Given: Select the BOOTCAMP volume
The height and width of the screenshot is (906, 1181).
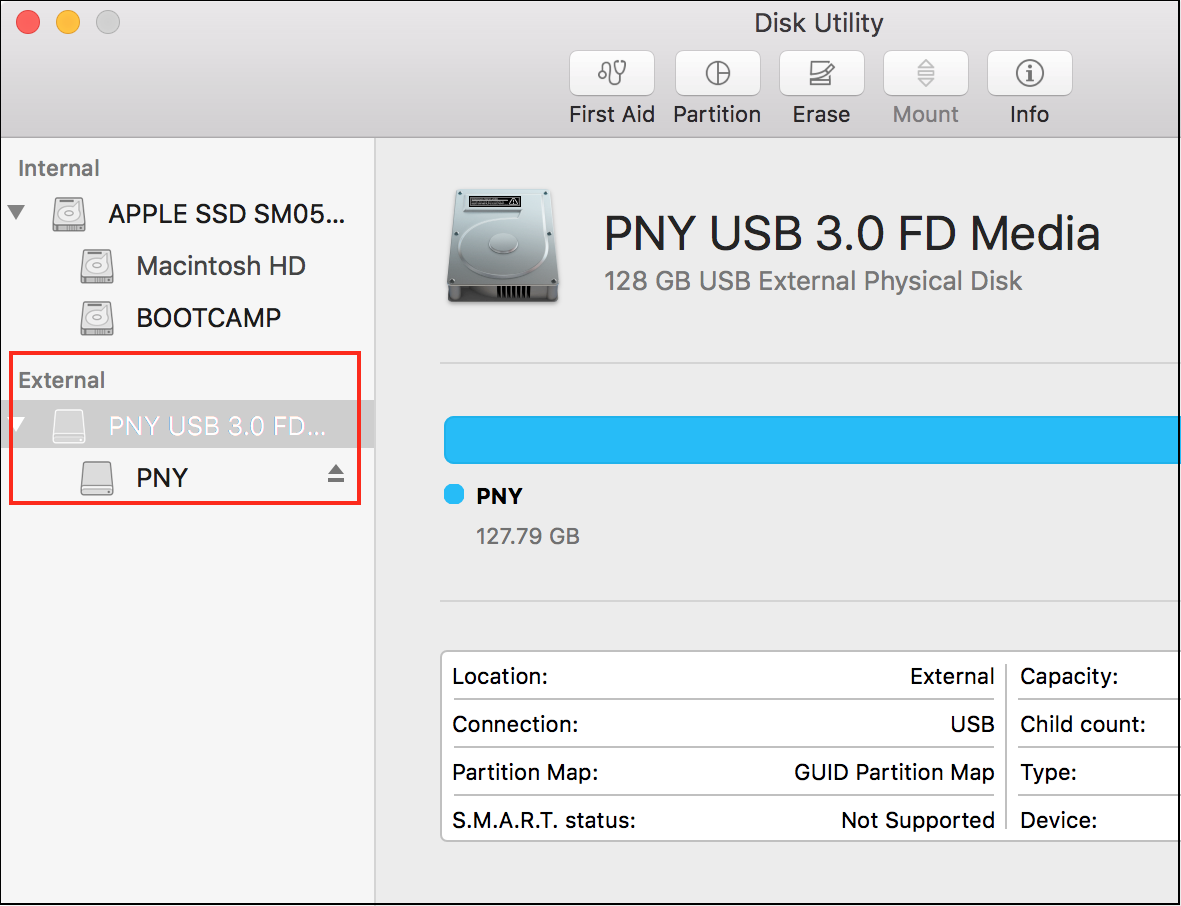Looking at the screenshot, I should coord(208,317).
